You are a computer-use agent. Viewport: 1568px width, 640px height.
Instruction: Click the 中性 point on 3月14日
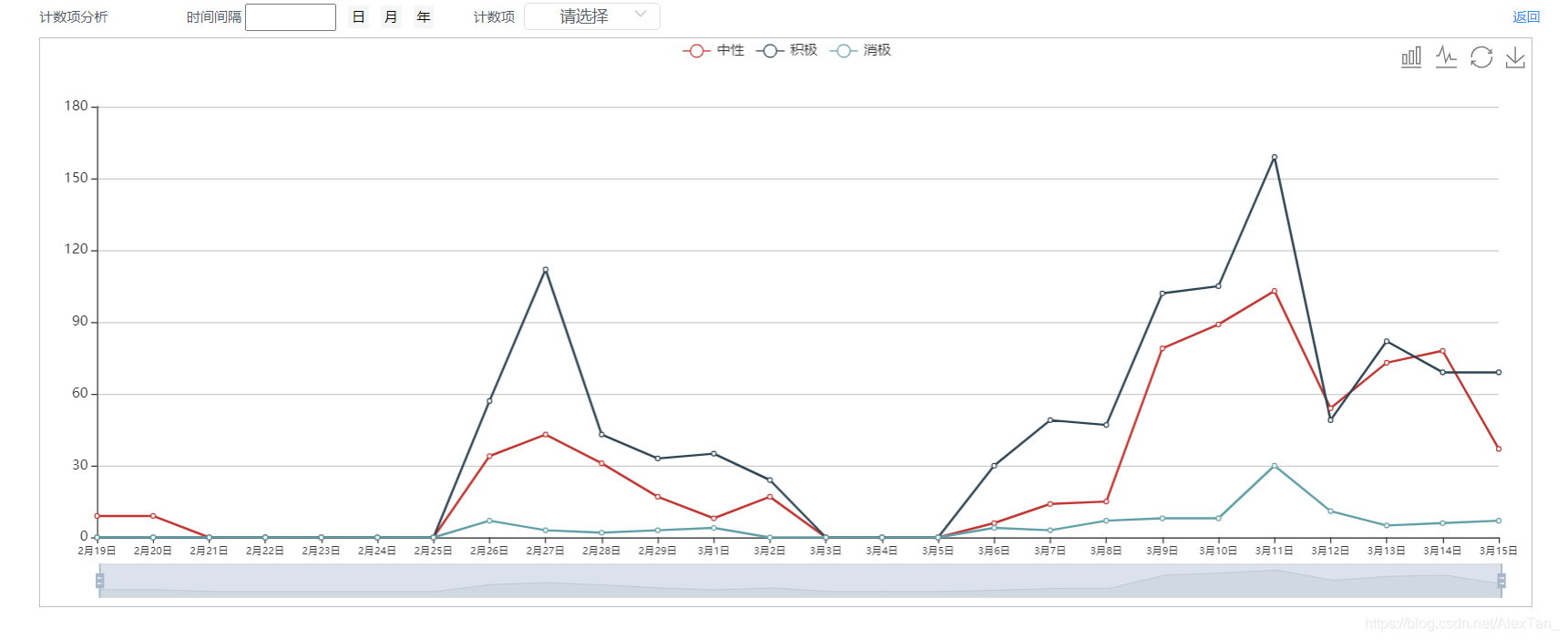coord(1442,351)
